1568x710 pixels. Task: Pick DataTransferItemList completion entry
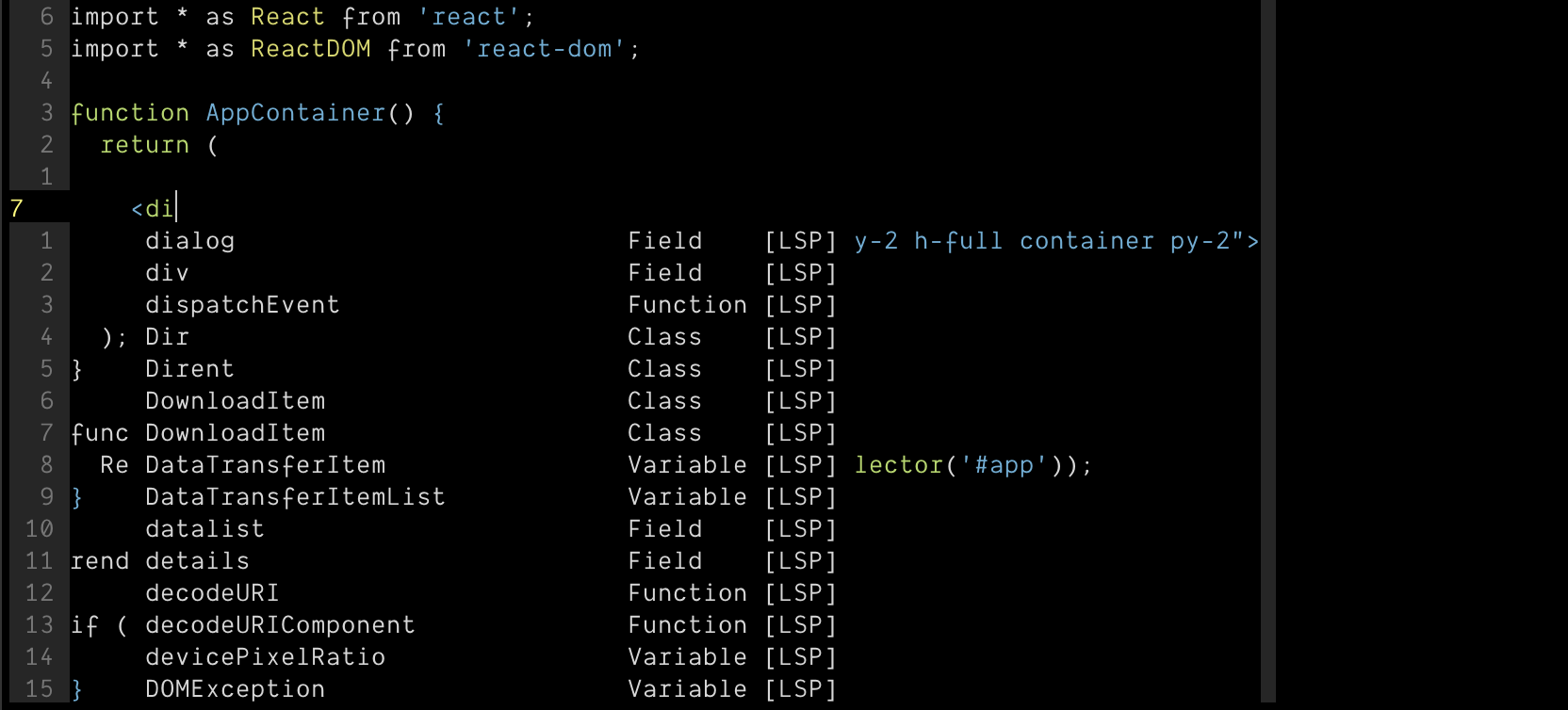tap(295, 496)
